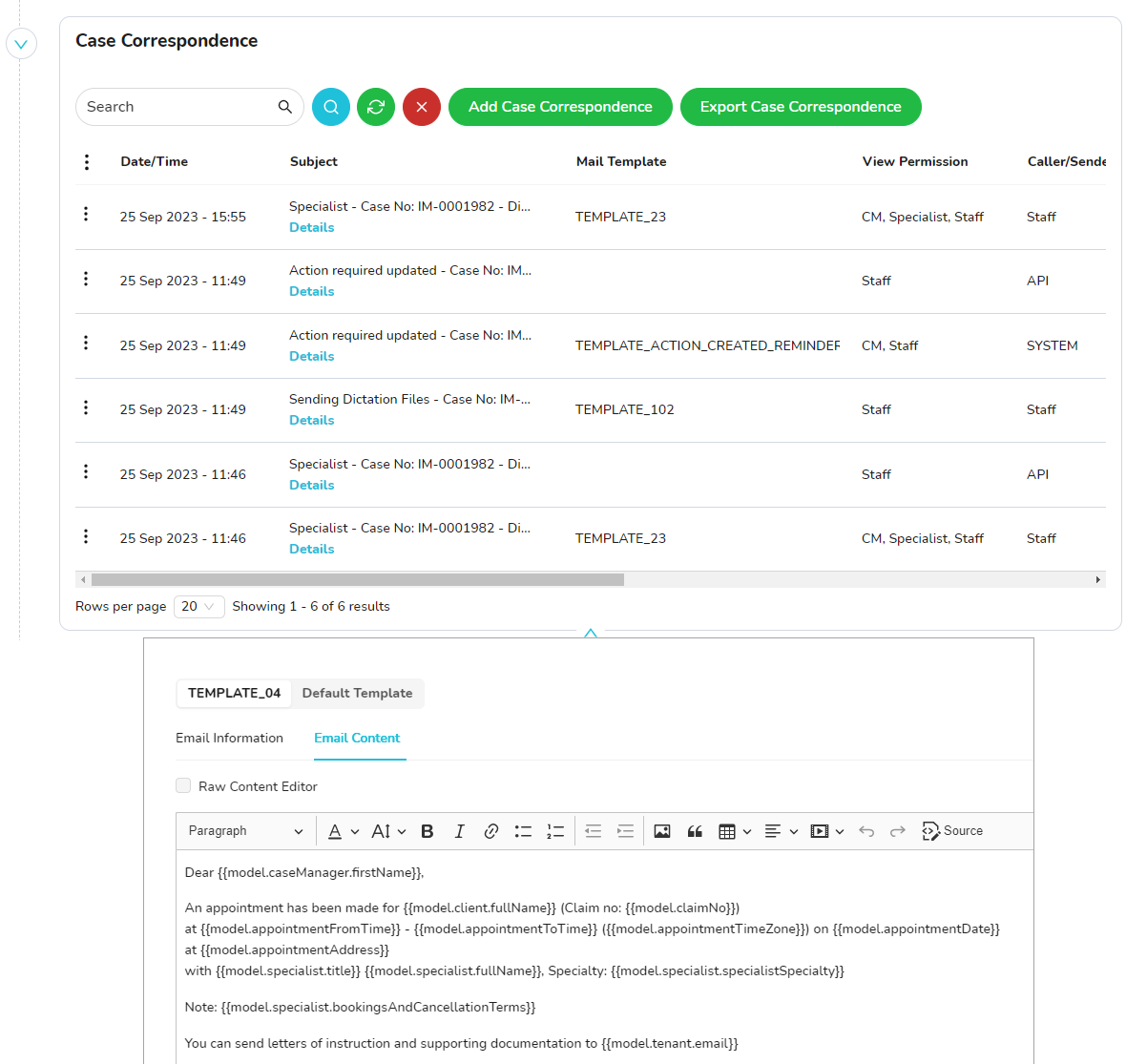
Task: Insert media in editor
Action: [x=819, y=831]
